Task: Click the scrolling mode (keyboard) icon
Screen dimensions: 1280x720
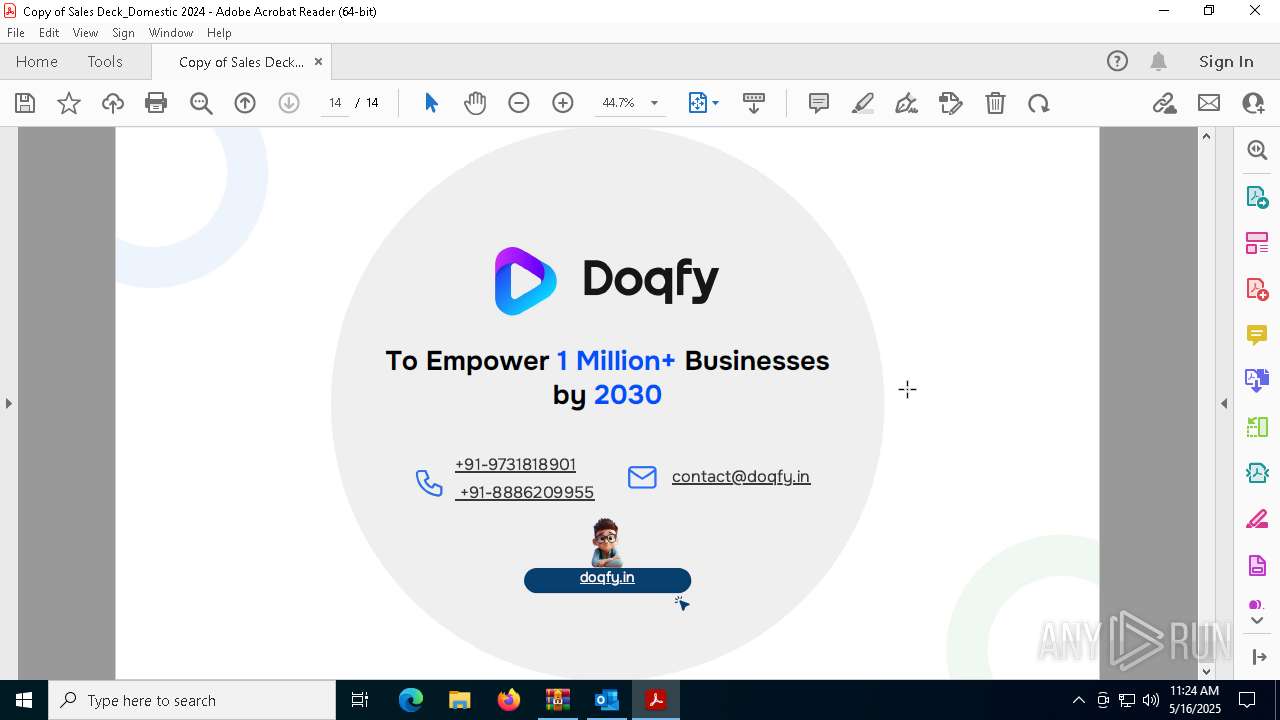Action: coord(754,103)
